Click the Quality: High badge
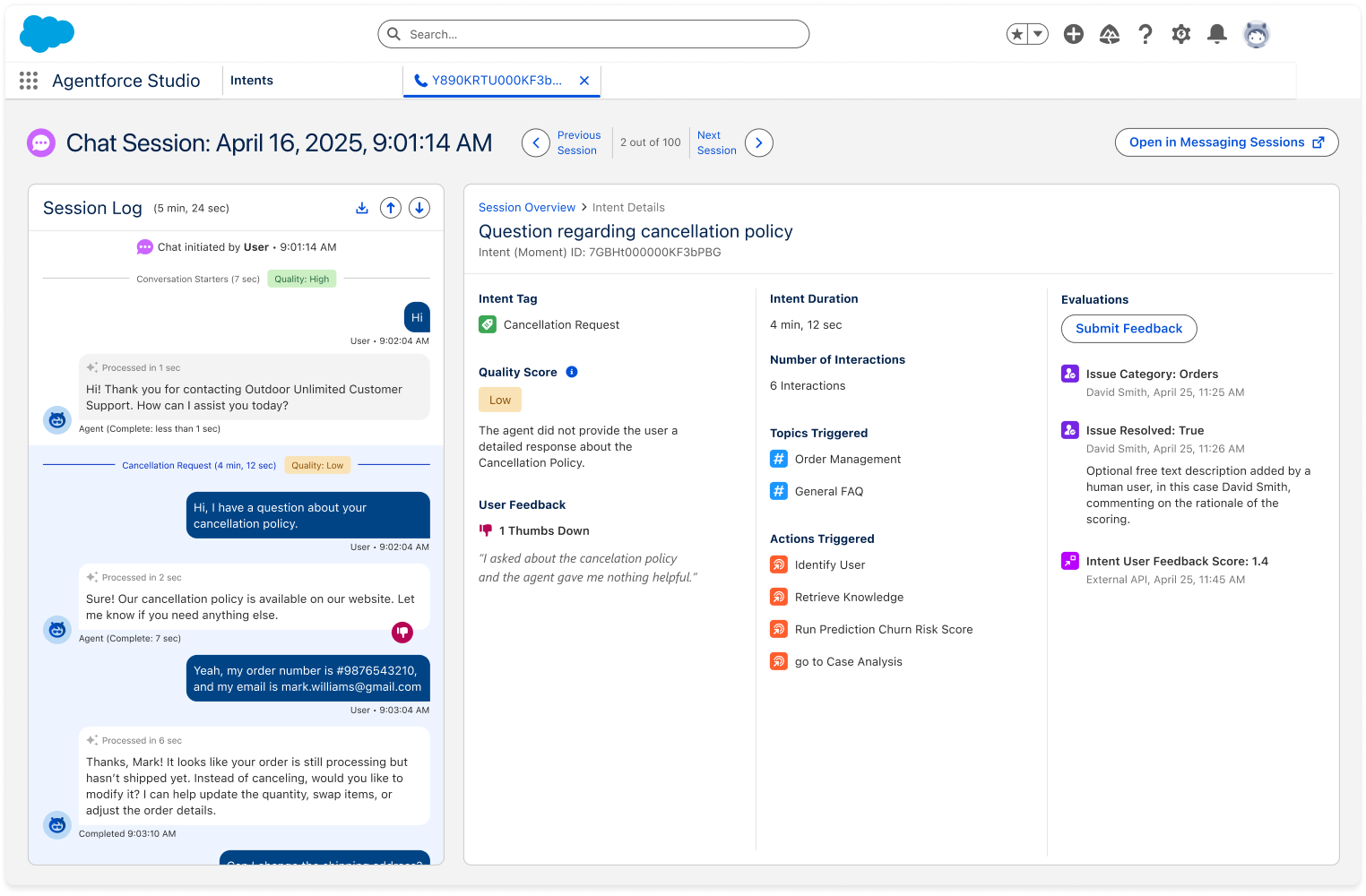The height and width of the screenshot is (896, 1366). point(302,279)
